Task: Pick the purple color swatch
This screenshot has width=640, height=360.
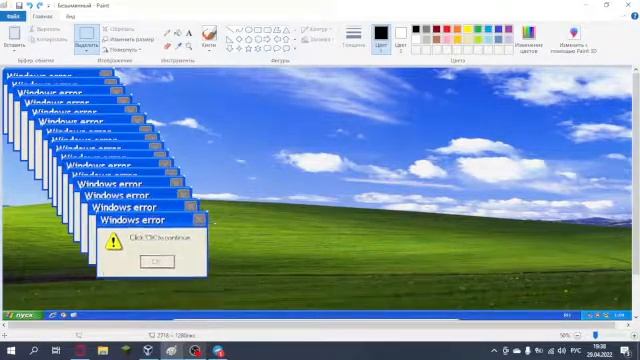Action: point(509,29)
